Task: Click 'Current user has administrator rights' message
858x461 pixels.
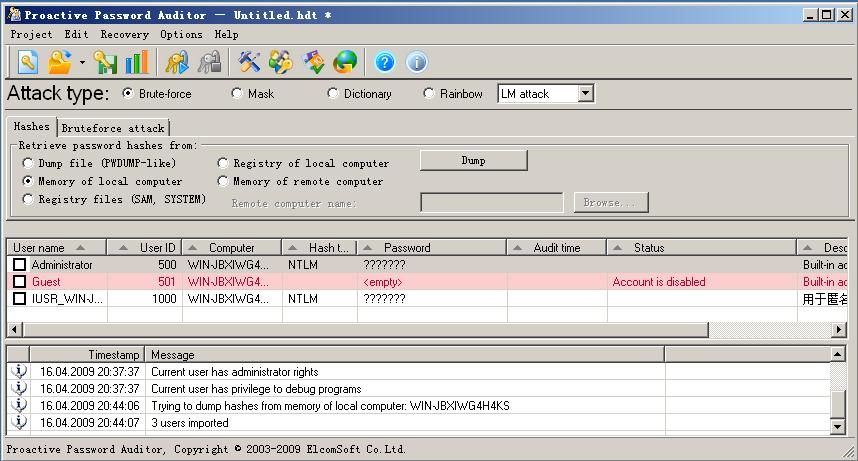Action: tap(235, 372)
